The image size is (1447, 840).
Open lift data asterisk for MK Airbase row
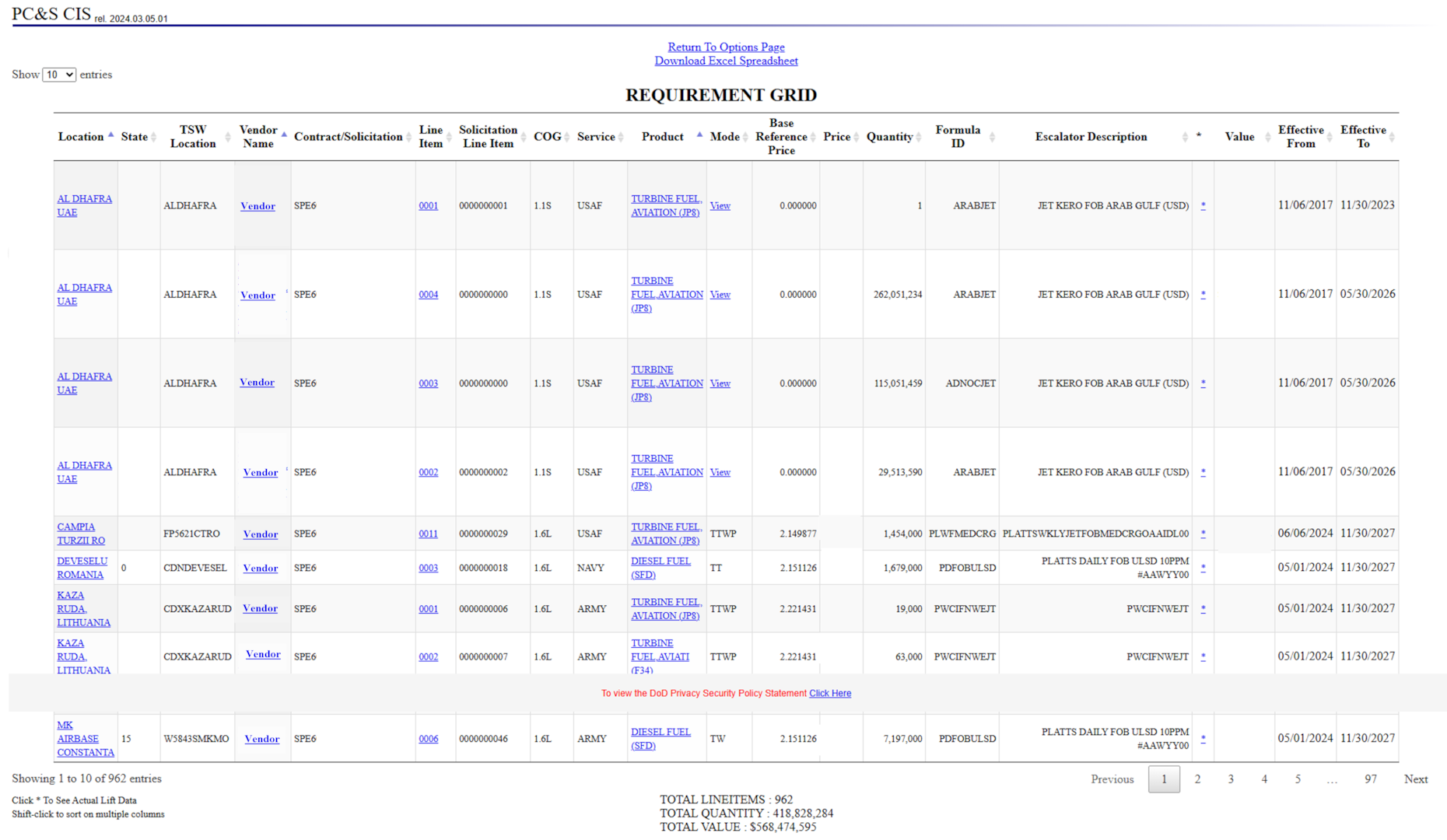click(x=1203, y=739)
